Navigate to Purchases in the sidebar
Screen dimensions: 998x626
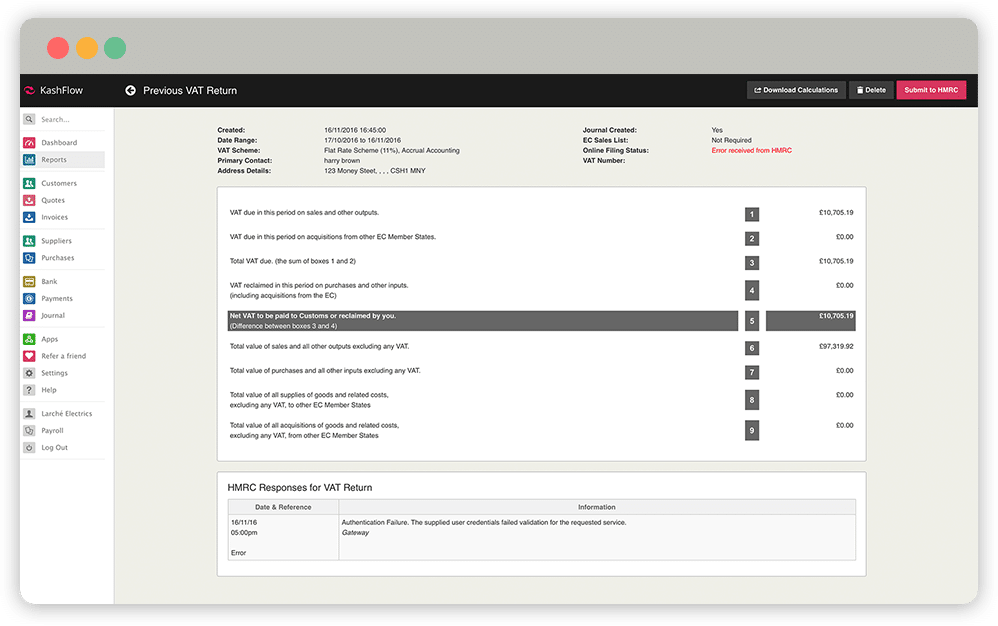(57, 258)
